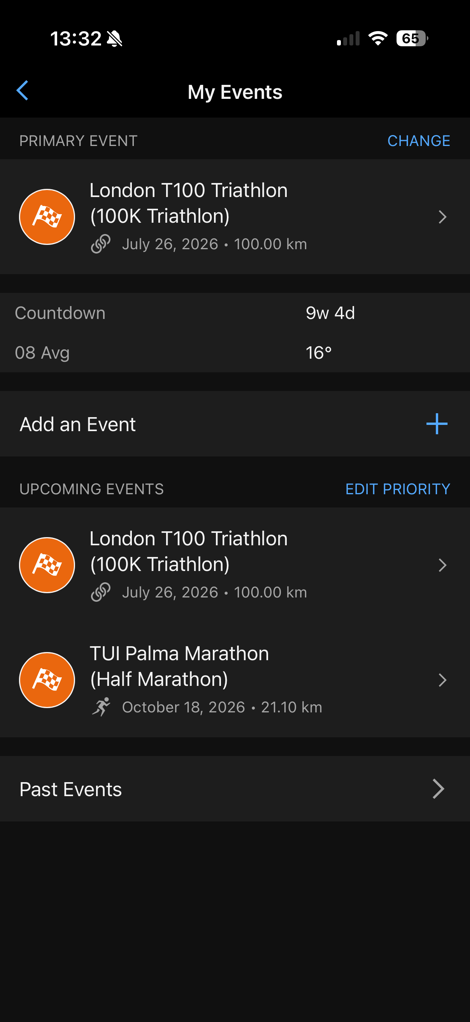Tap upcoming London T100 checkered flag icon
The width and height of the screenshot is (470, 1022).
coord(47,565)
